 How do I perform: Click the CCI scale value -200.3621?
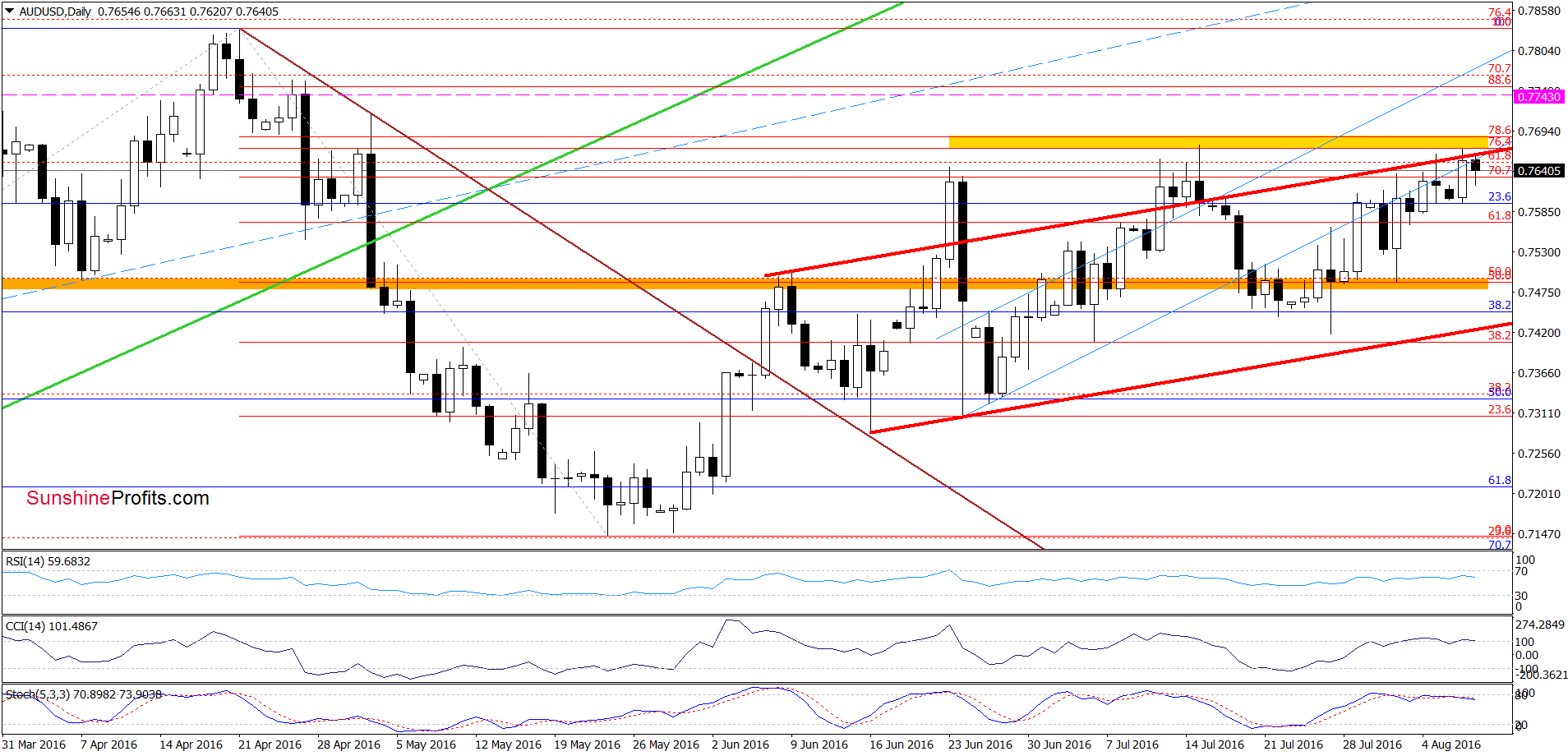tap(1542, 675)
